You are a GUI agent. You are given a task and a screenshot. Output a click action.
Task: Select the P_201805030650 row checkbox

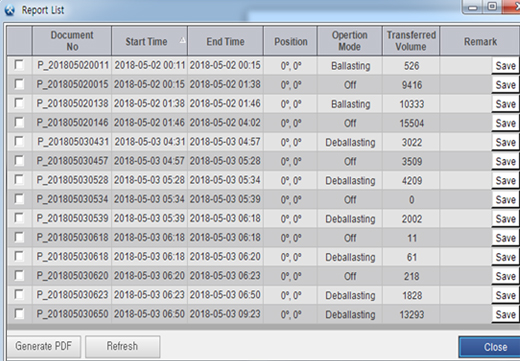pyautogui.click(x=19, y=314)
